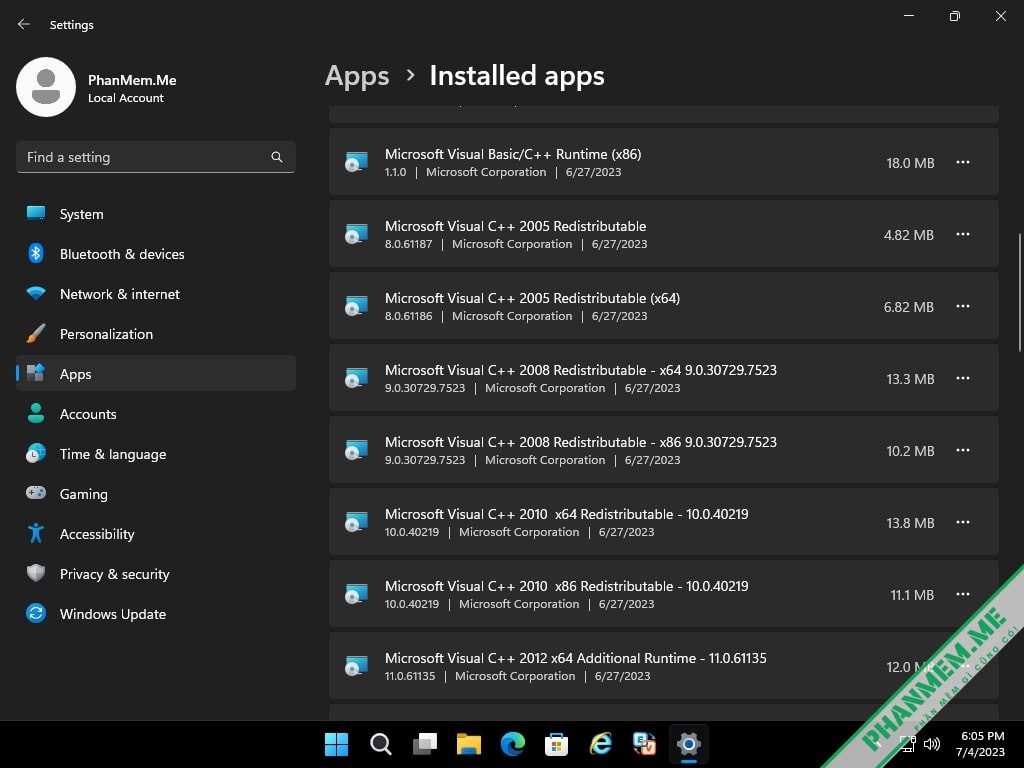The image size is (1024, 768).
Task: Click the 13.8 MB size value
Action: coord(910,523)
